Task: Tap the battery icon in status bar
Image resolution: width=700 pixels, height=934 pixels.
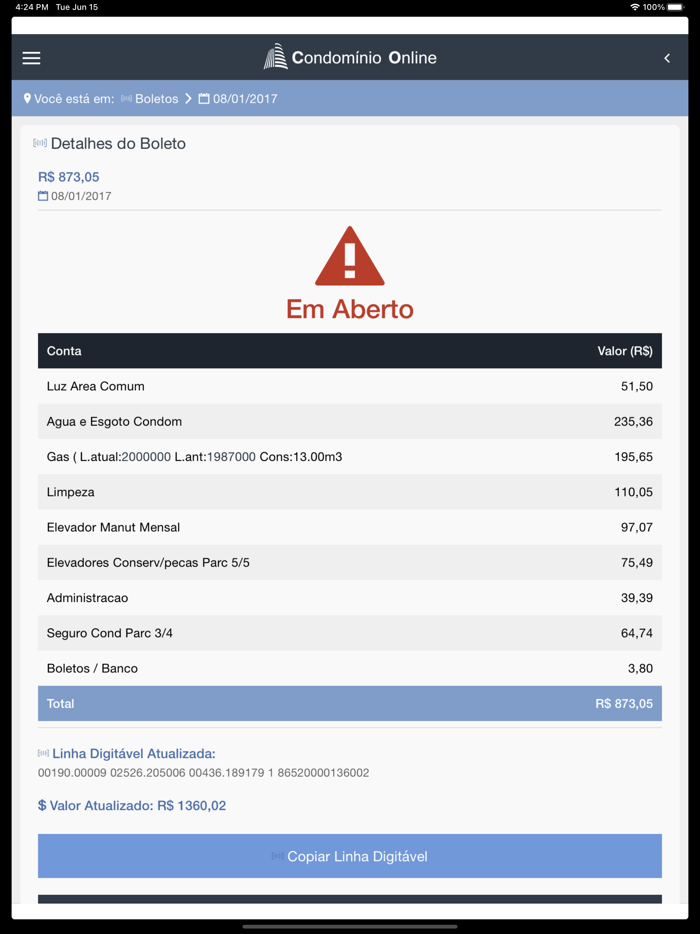Action: 676,7
